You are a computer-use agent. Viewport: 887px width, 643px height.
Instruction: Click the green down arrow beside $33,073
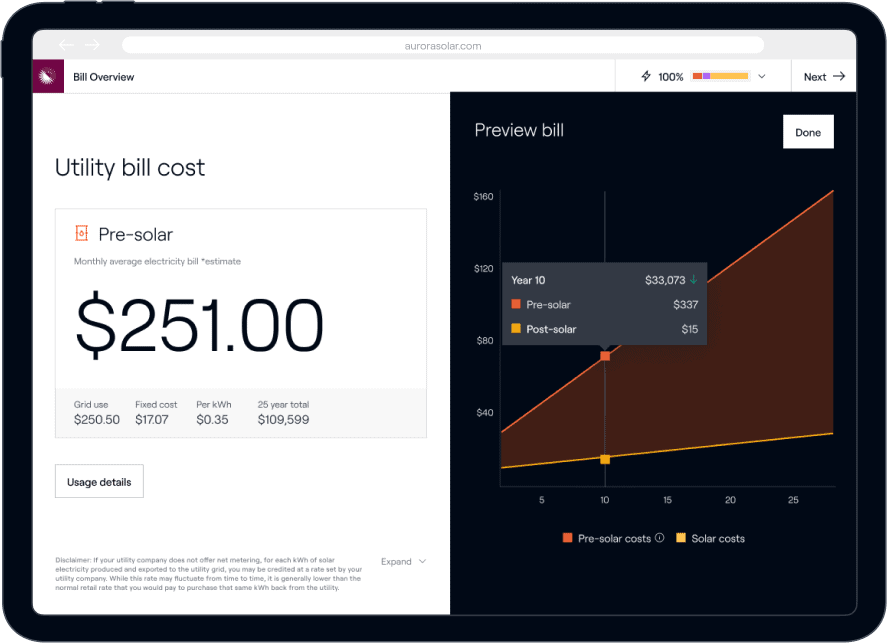694,279
